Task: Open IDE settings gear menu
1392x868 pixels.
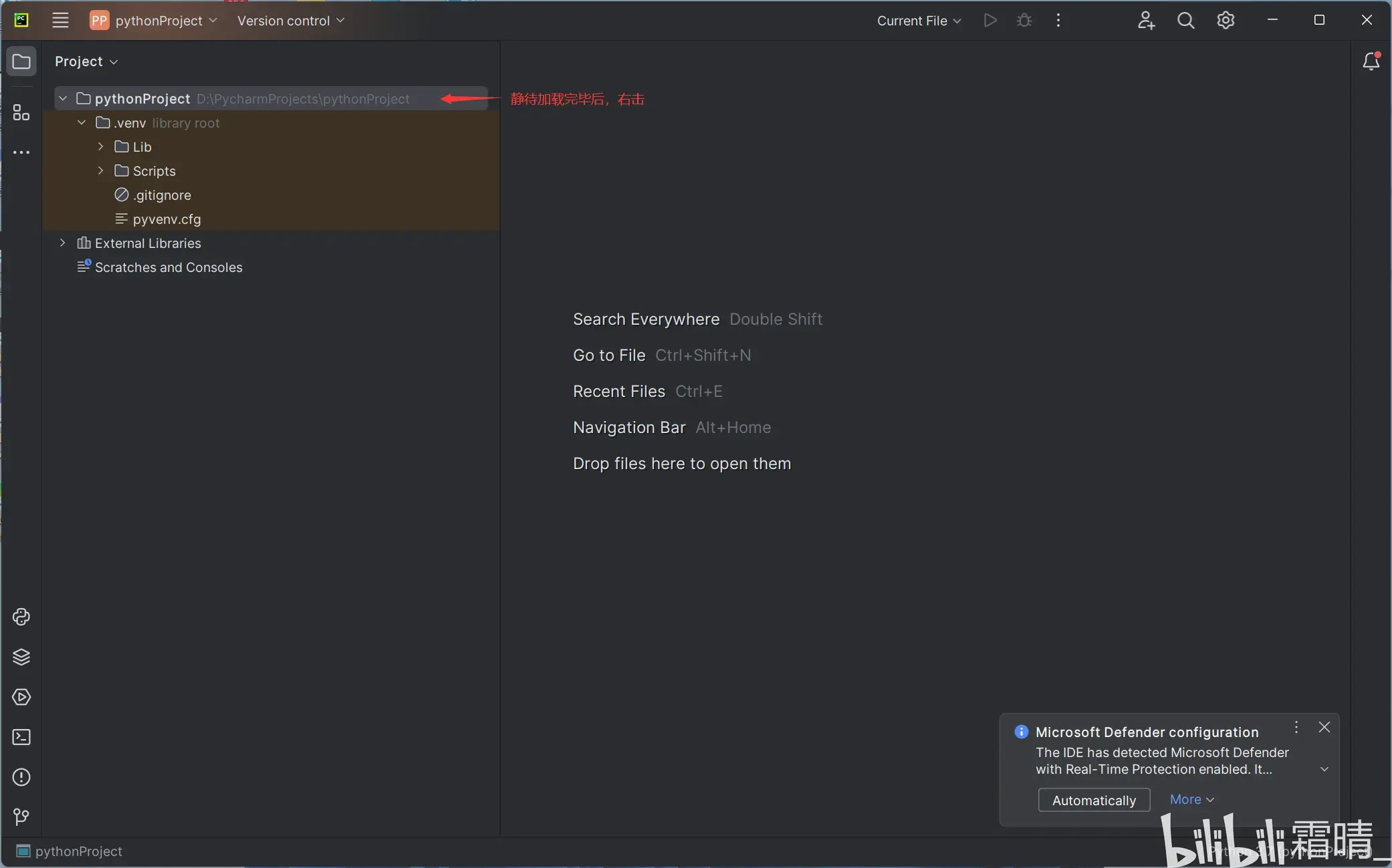Action: pos(1226,21)
